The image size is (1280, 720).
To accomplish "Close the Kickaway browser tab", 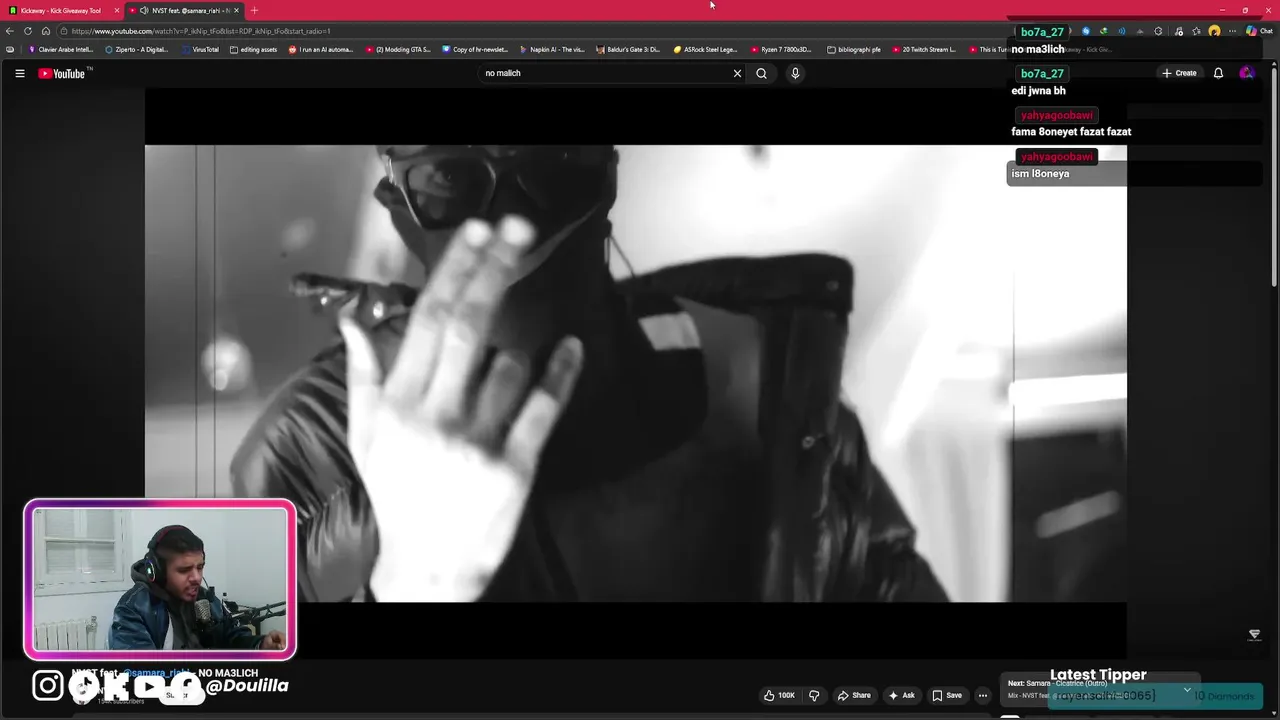I will point(117,10).
